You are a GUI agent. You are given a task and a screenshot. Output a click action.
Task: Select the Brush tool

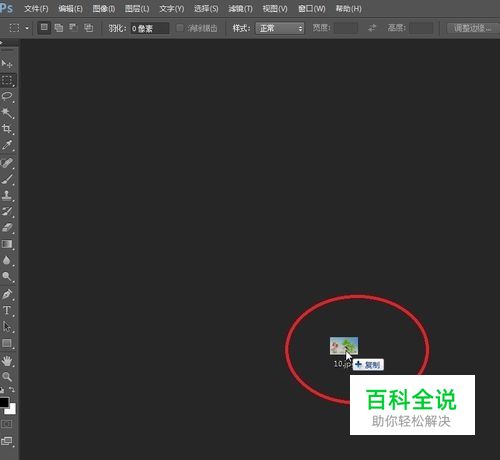coord(7,179)
